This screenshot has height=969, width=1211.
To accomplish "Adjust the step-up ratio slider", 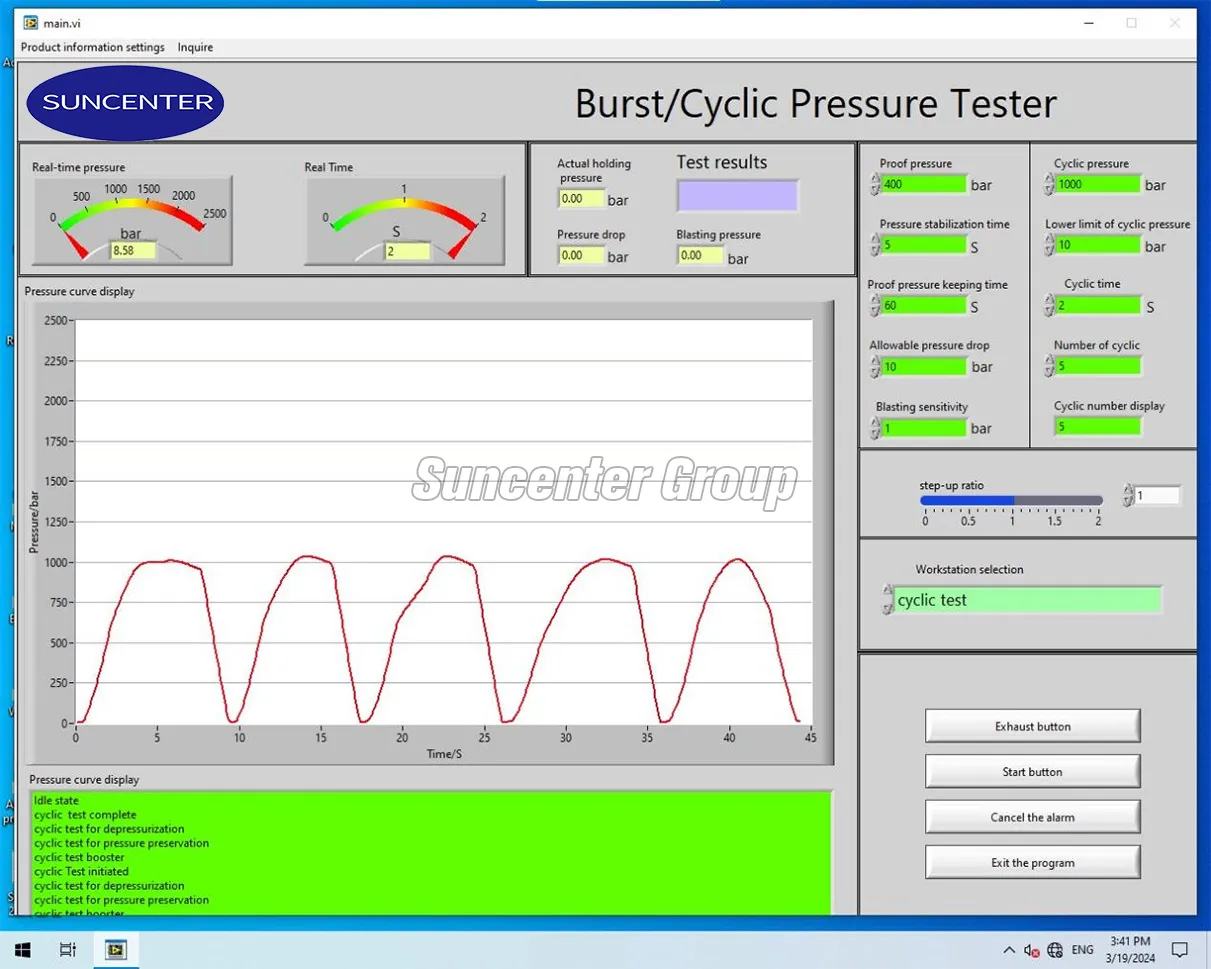I will (x=1012, y=500).
